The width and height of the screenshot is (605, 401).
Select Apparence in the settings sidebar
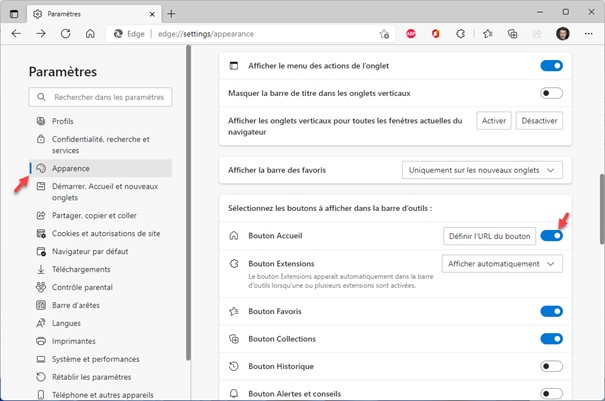[x=70, y=168]
